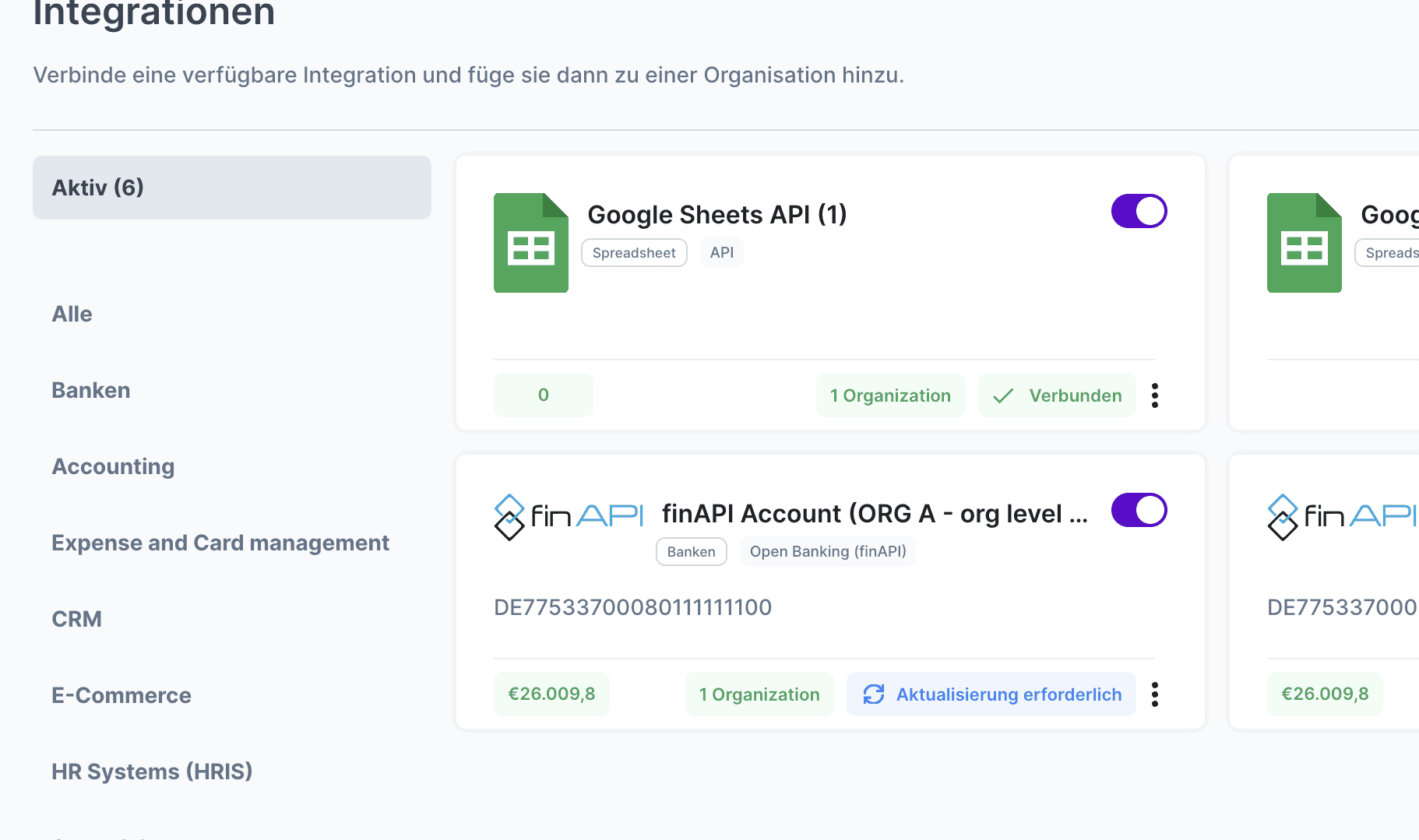
Task: Click Google Sheets icon in the second card
Action: click(1304, 243)
